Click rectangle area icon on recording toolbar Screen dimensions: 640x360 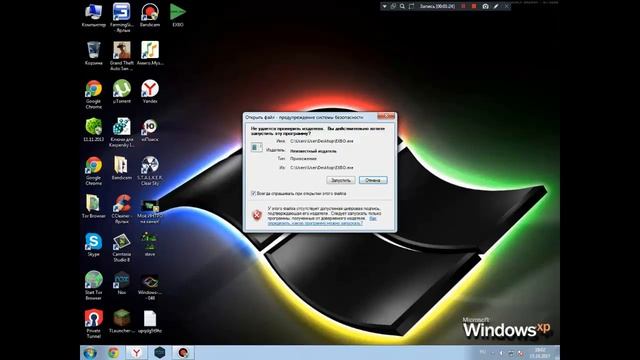pos(411,7)
